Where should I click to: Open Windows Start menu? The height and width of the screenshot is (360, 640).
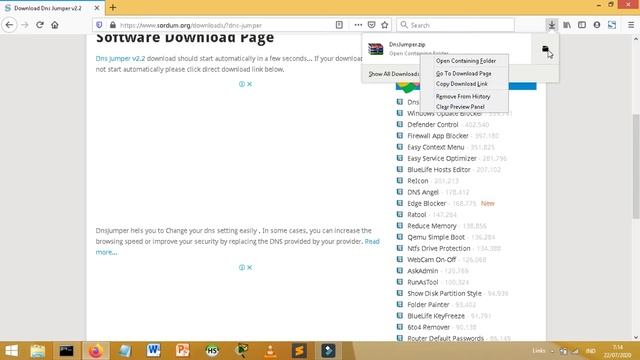pyautogui.click(x=11, y=351)
